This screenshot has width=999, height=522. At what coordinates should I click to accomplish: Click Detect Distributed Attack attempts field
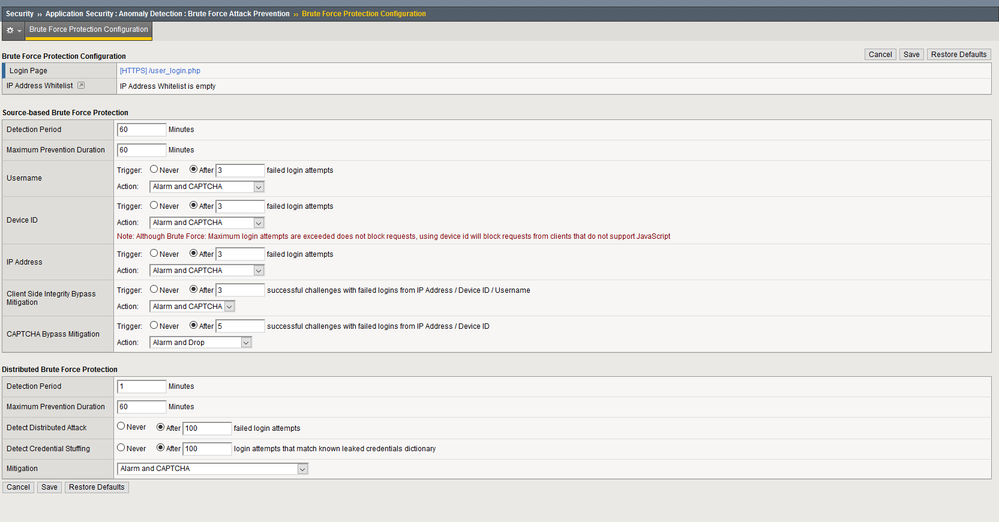207,428
